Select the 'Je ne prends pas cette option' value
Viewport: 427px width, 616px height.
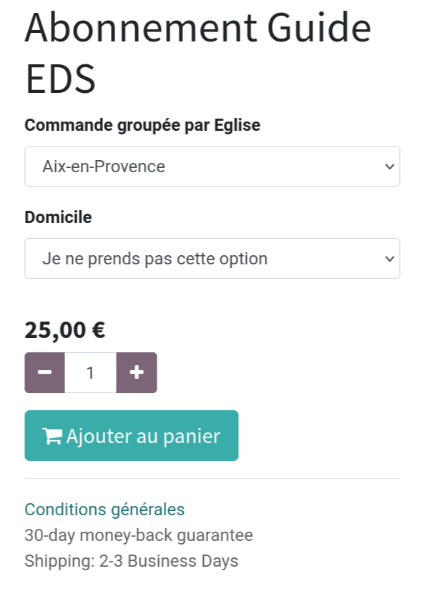(x=155, y=259)
